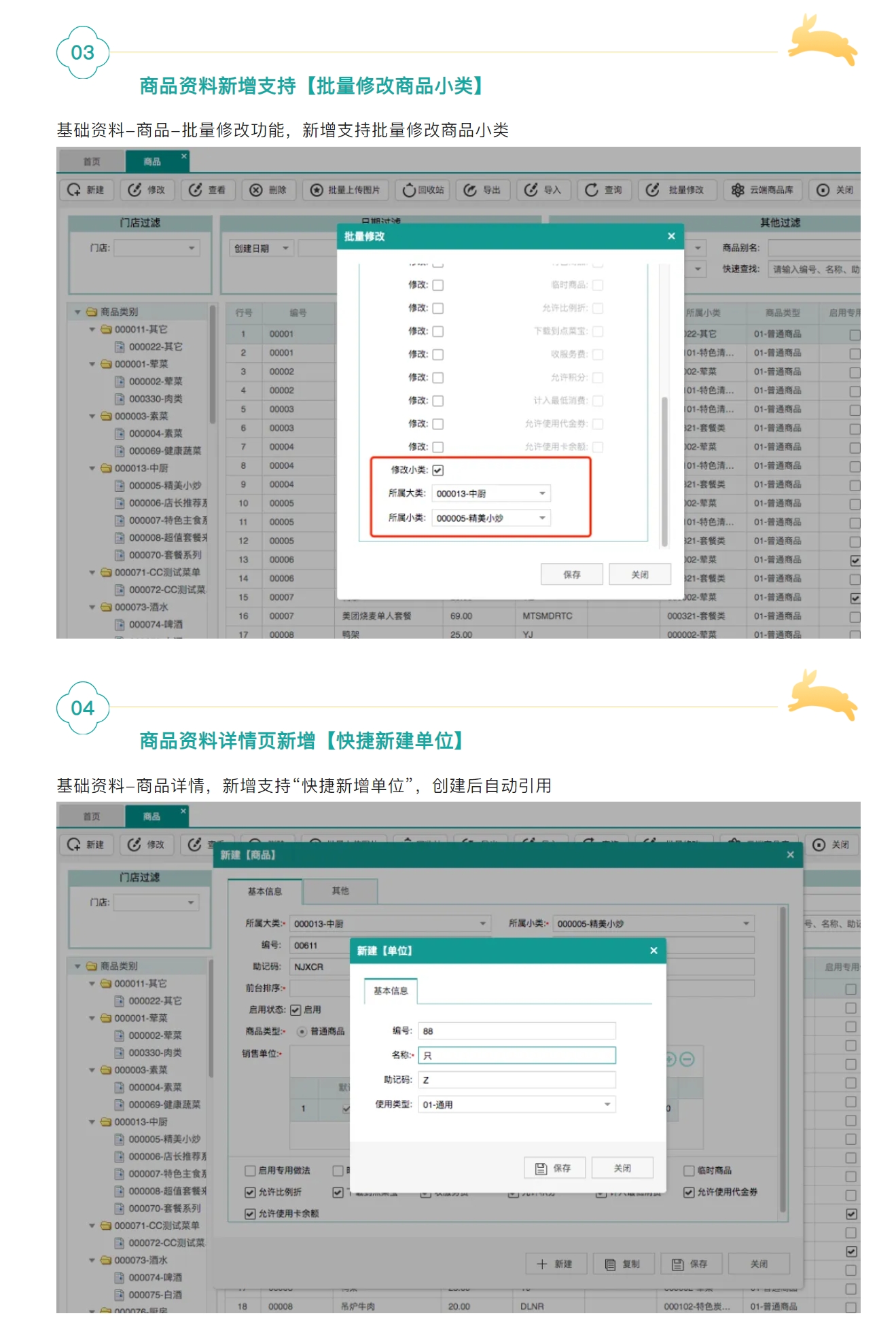Select 基本信息 tab in 新建【单位】 dialog
The image size is (896, 1337).
pyautogui.click(x=391, y=991)
